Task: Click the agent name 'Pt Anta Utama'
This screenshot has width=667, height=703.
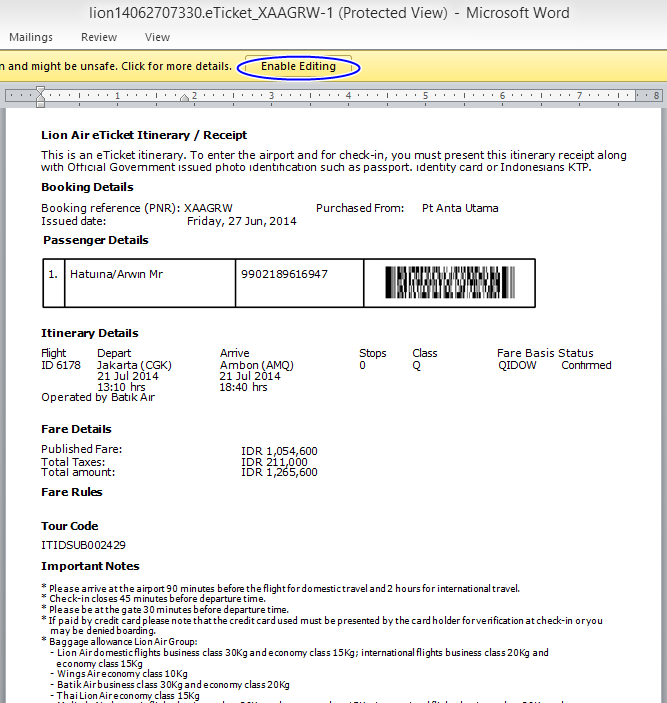Action: (x=460, y=208)
